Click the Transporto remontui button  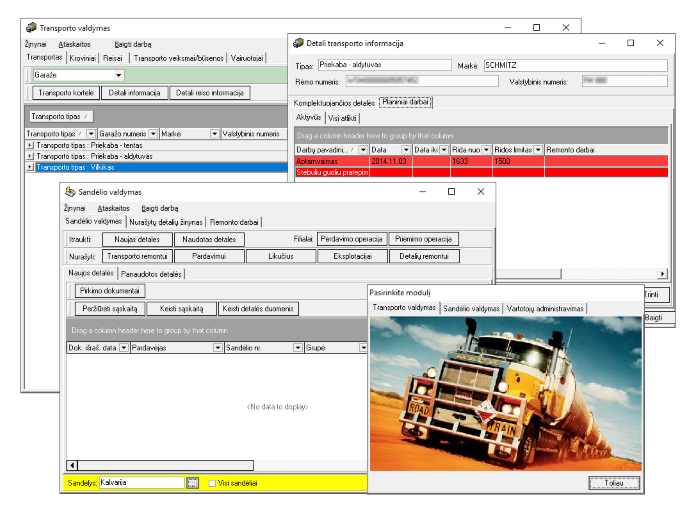pos(137,256)
